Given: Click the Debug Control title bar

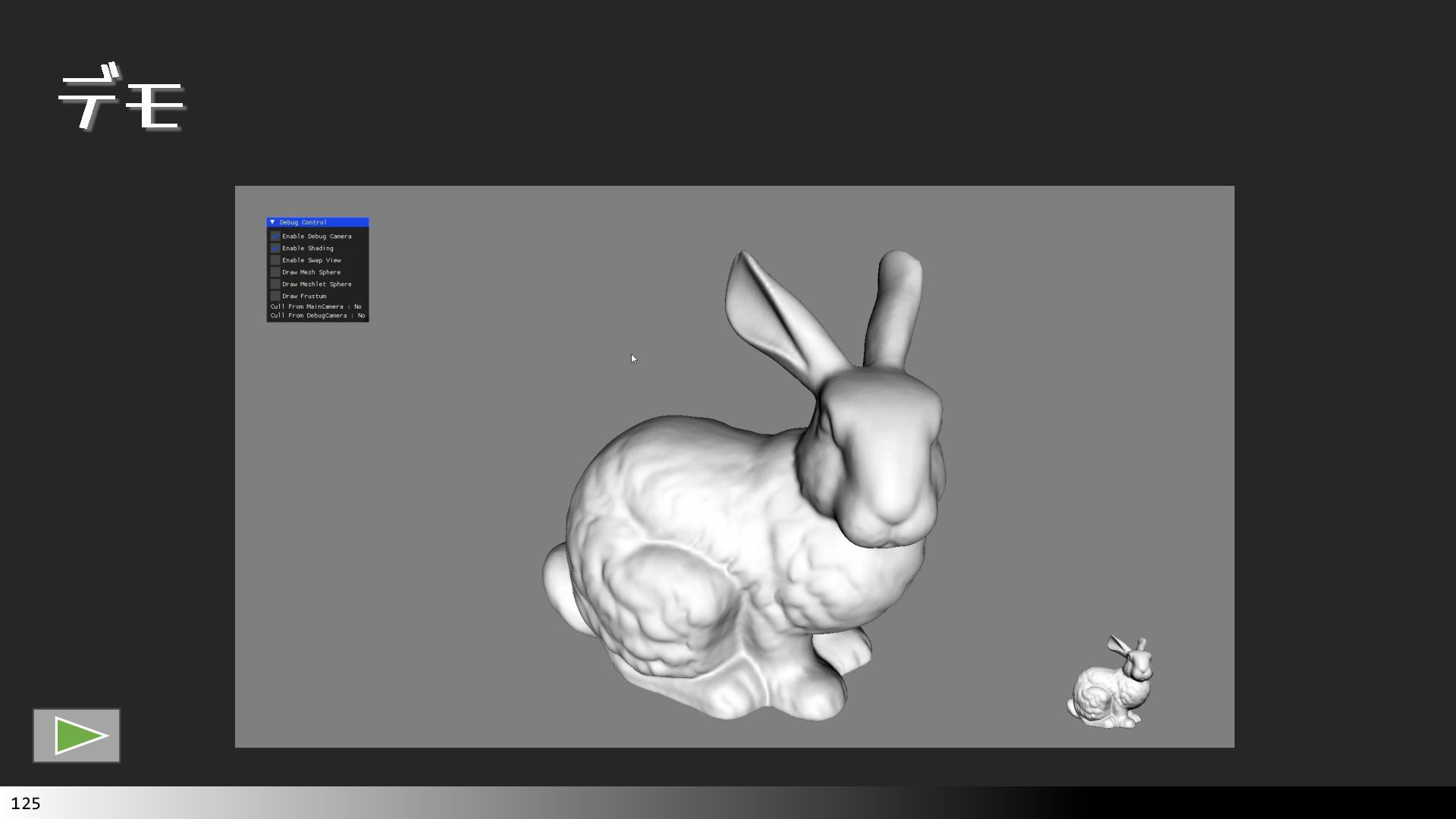Looking at the screenshot, I should tap(318, 222).
